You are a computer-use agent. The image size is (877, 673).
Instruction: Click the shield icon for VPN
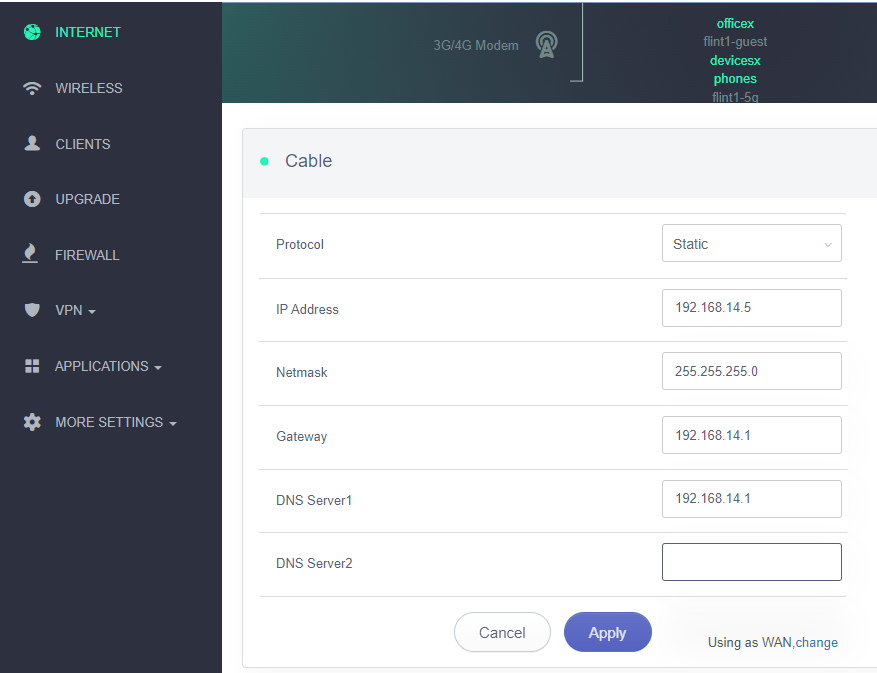32,310
